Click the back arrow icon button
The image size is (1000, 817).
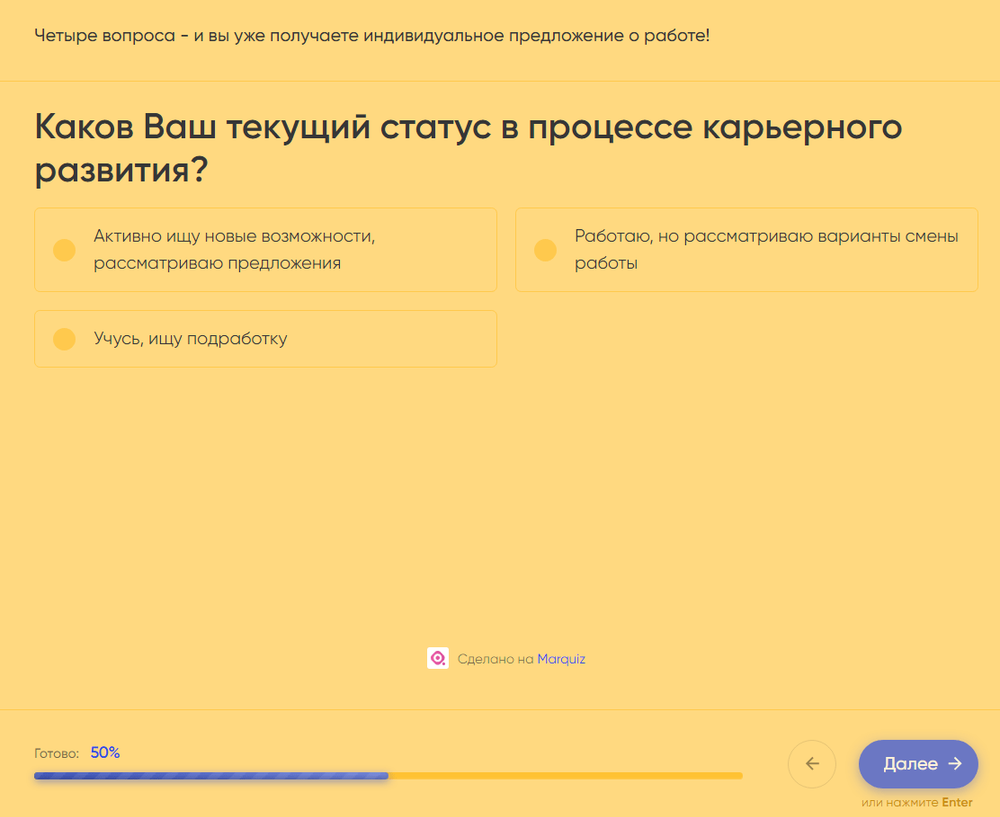click(x=812, y=763)
